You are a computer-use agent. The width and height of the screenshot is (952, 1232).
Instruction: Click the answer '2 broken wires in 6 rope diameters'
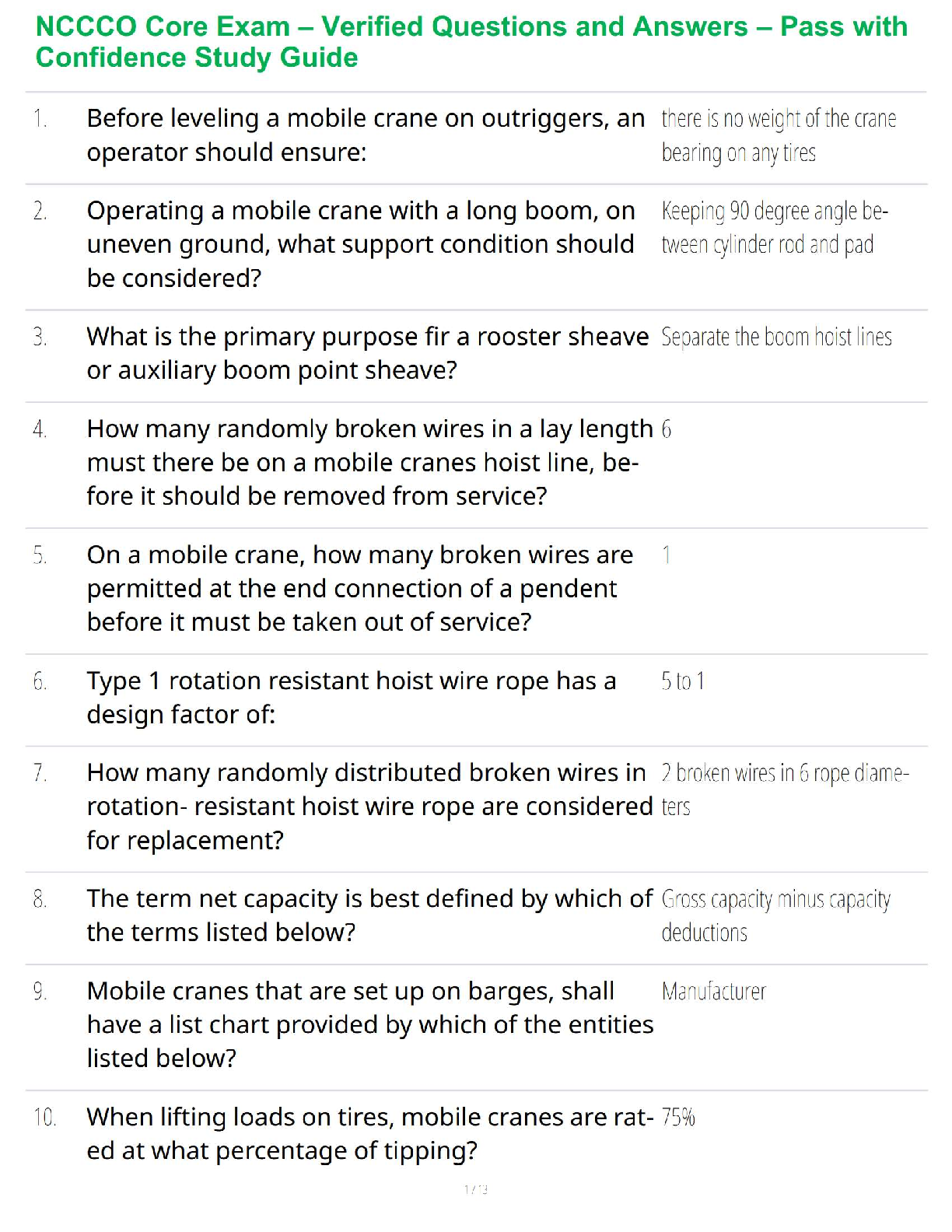[784, 789]
